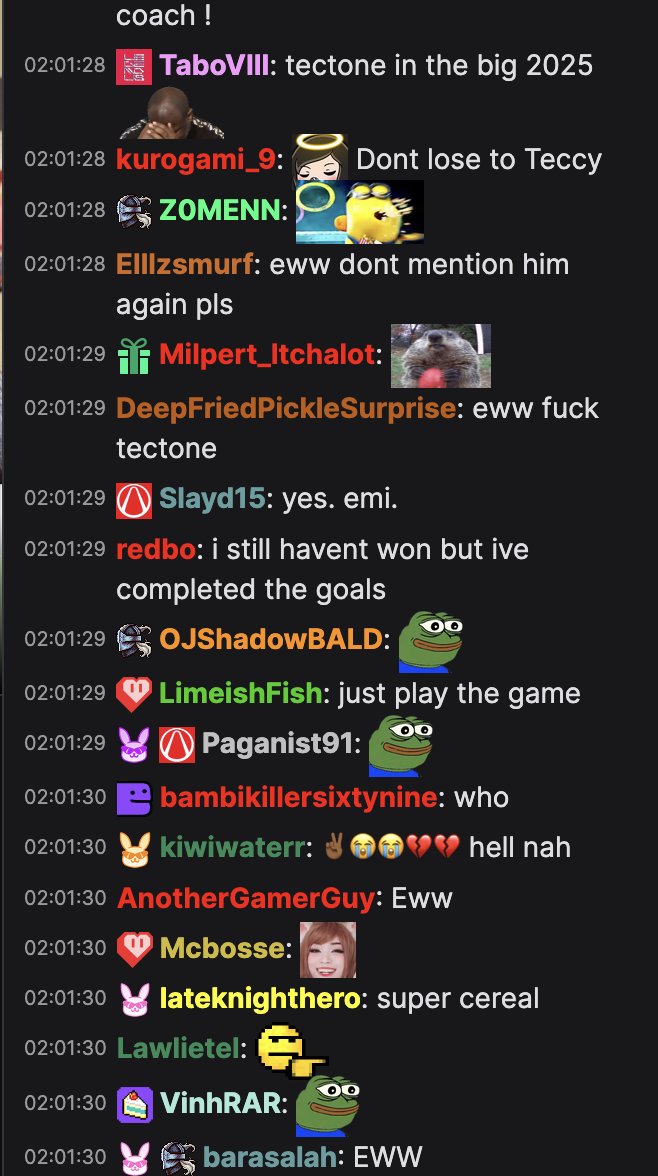Screen dimensions: 658x1176
Task: Click the orange bunny badge beside kiwiwaterr
Action: click(x=134, y=849)
